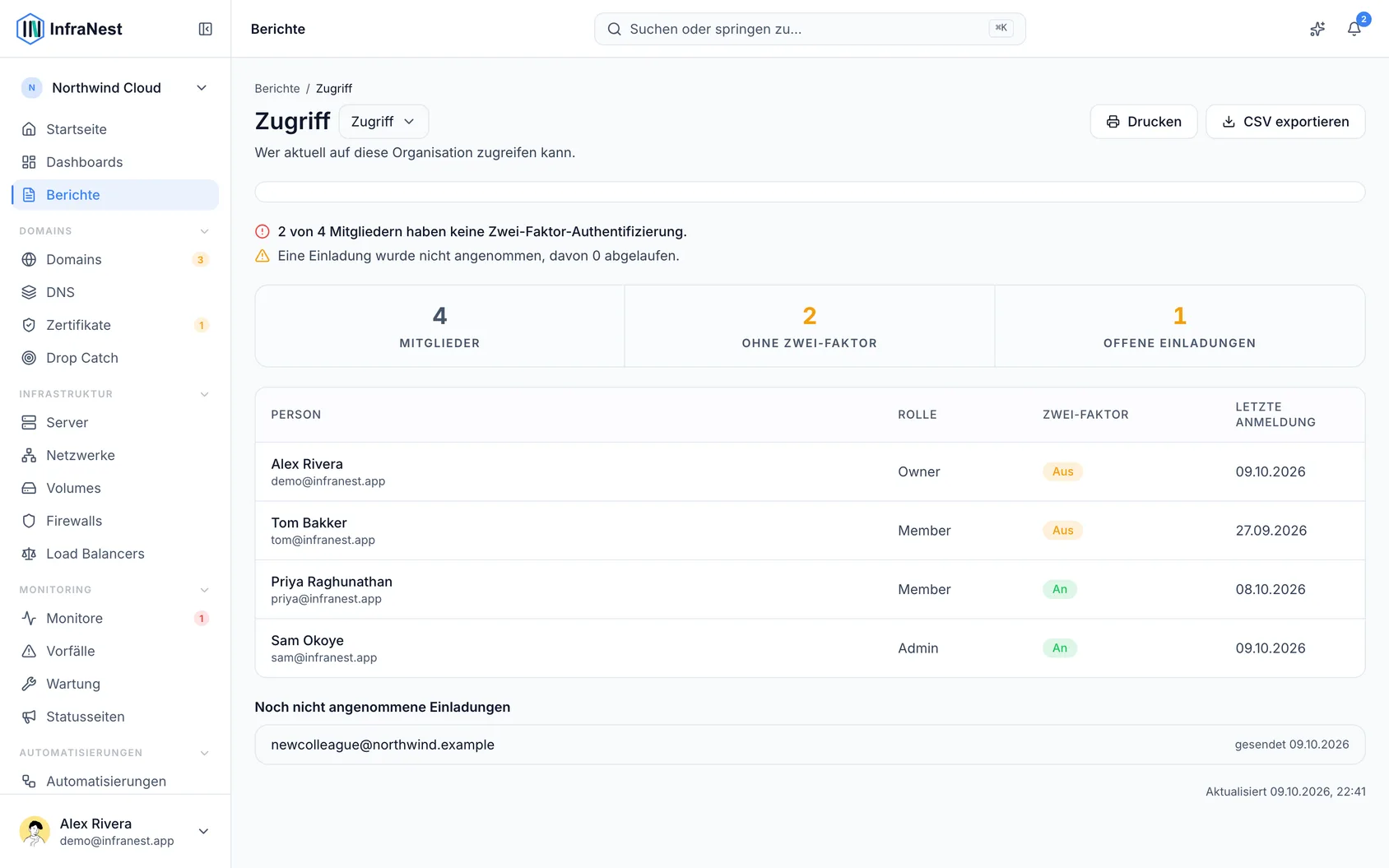Click the Monitore activity pulse icon
The image size is (1389, 868).
(x=29, y=618)
